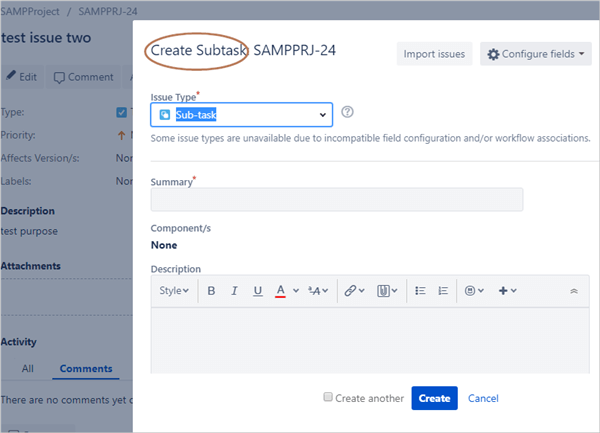
Task: Click the Import issues button
Action: (434, 54)
